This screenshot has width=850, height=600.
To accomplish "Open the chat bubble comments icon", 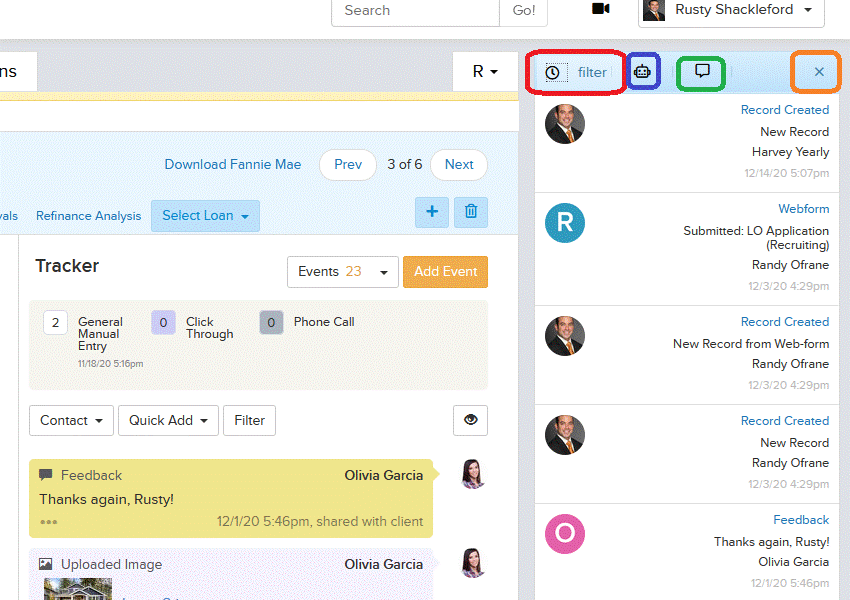I will [x=702, y=71].
